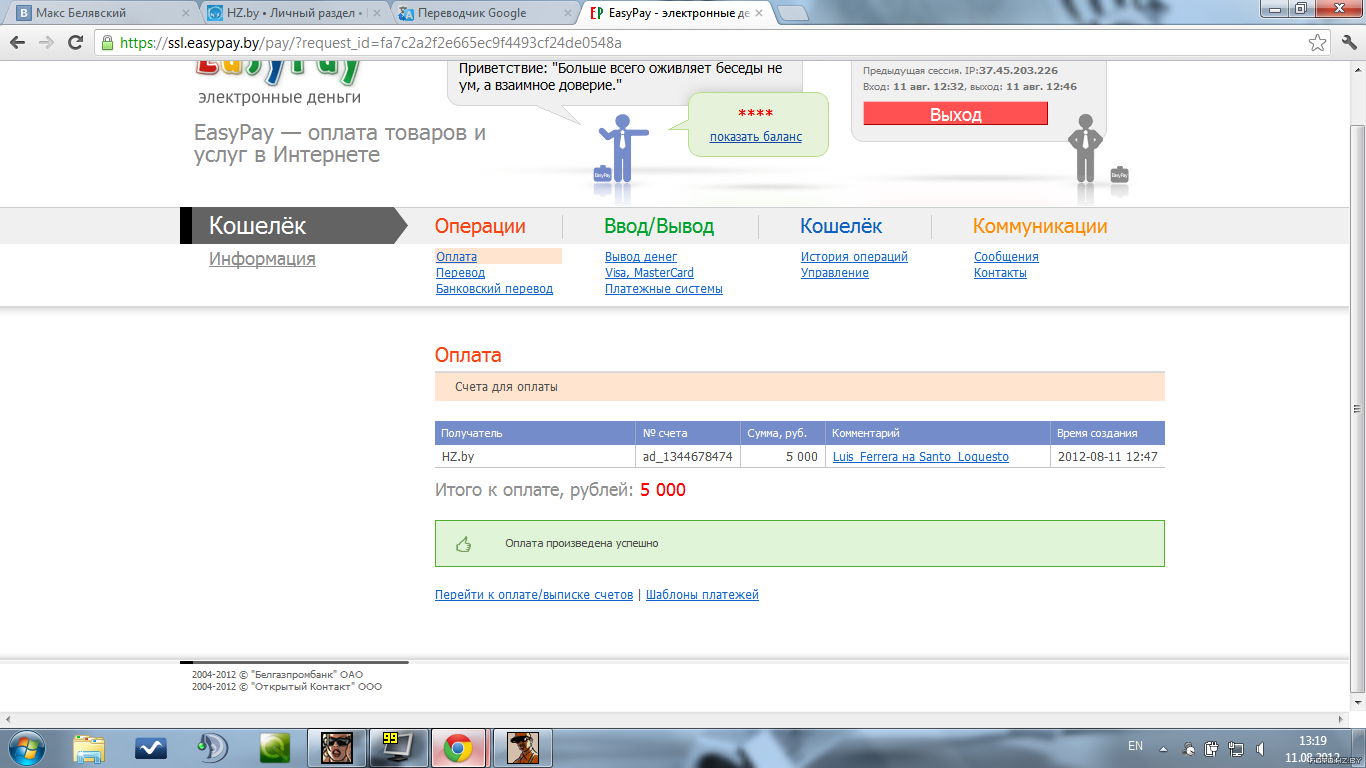Open Платежные системы link
The image size is (1366, 768).
pos(664,289)
